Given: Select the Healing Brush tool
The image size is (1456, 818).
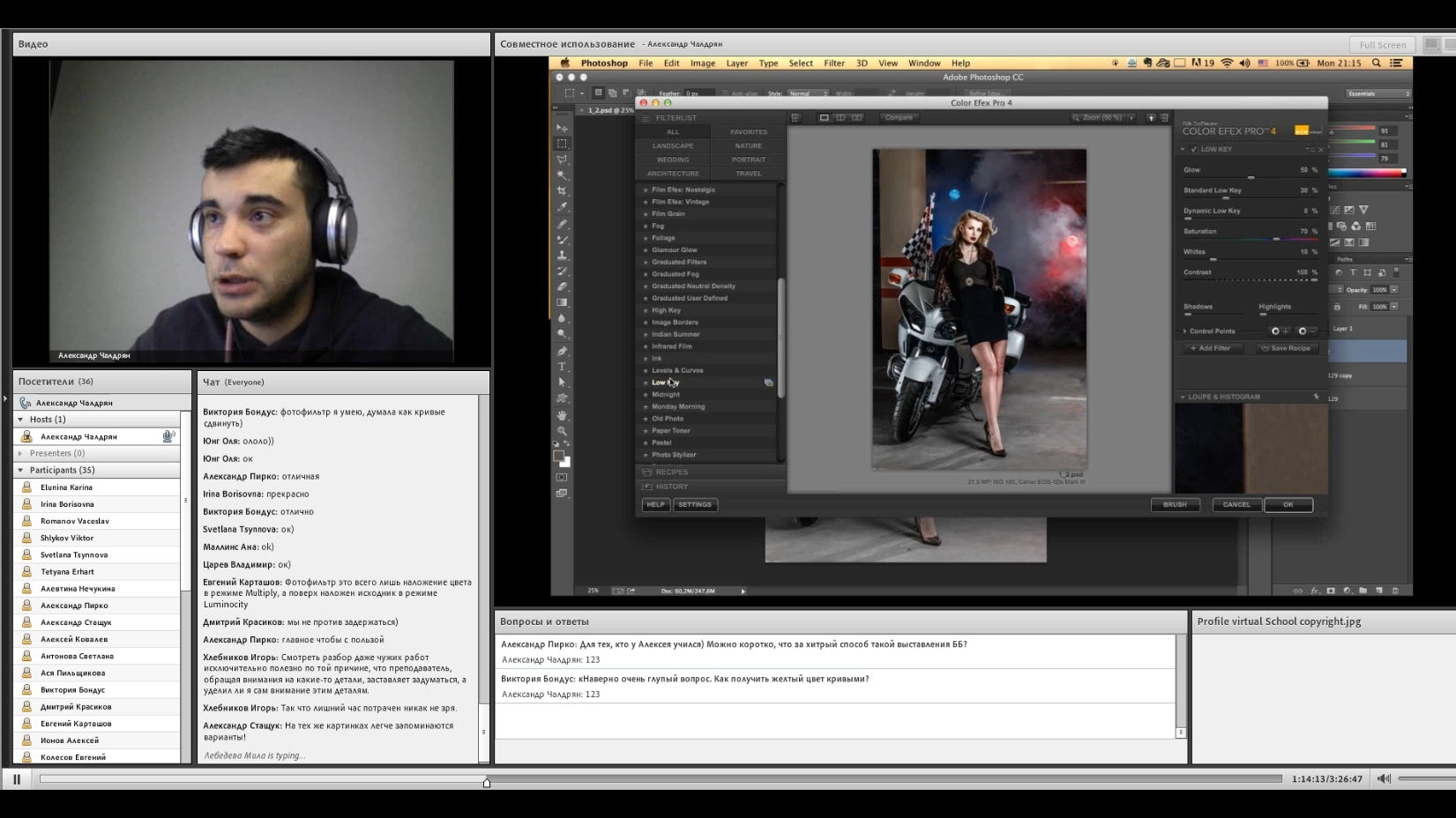Looking at the screenshot, I should pyautogui.click(x=562, y=224).
